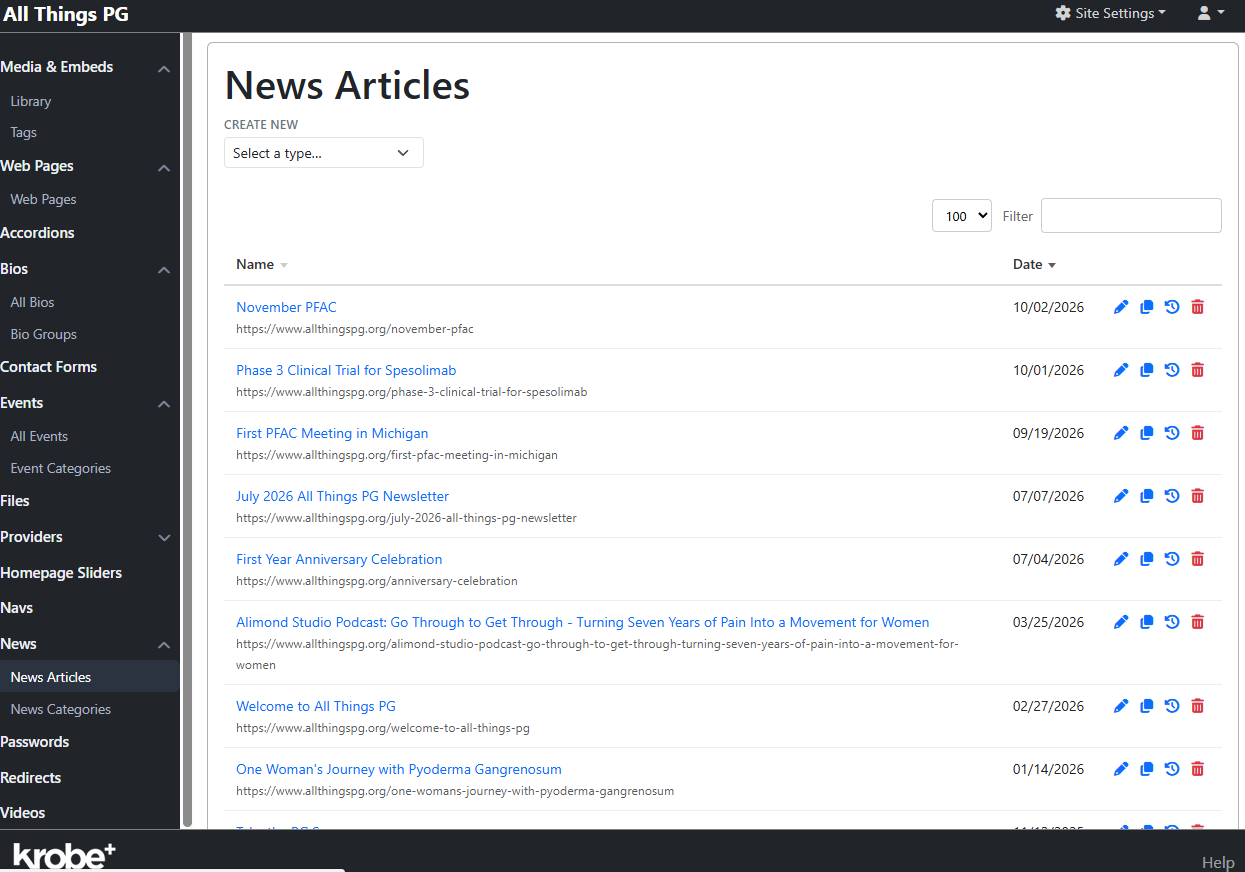Screen dimensions: 1245x872
Task: Sort articles by Name column
Action: tap(262, 264)
